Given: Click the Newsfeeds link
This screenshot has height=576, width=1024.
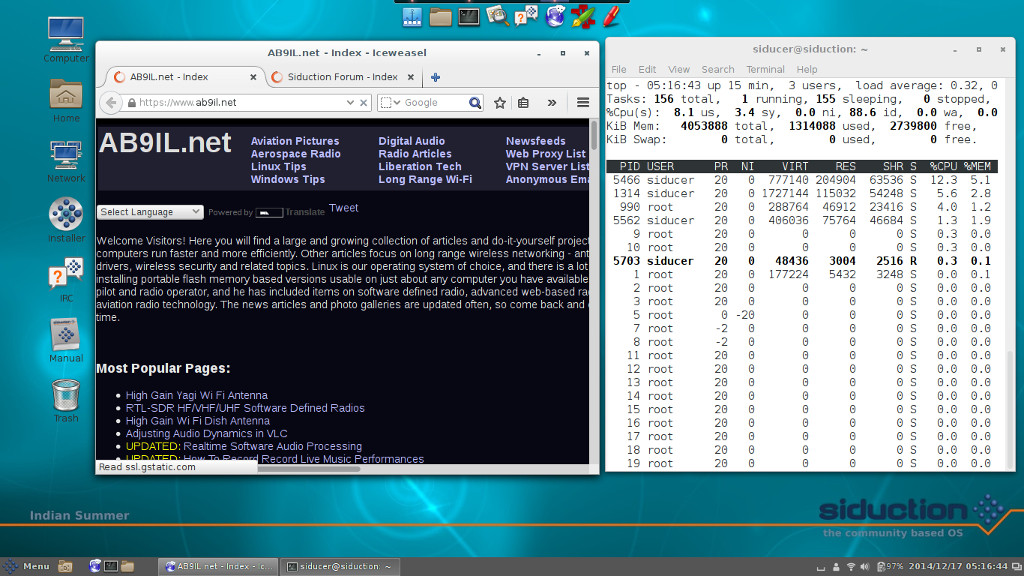Looking at the screenshot, I should (536, 141).
